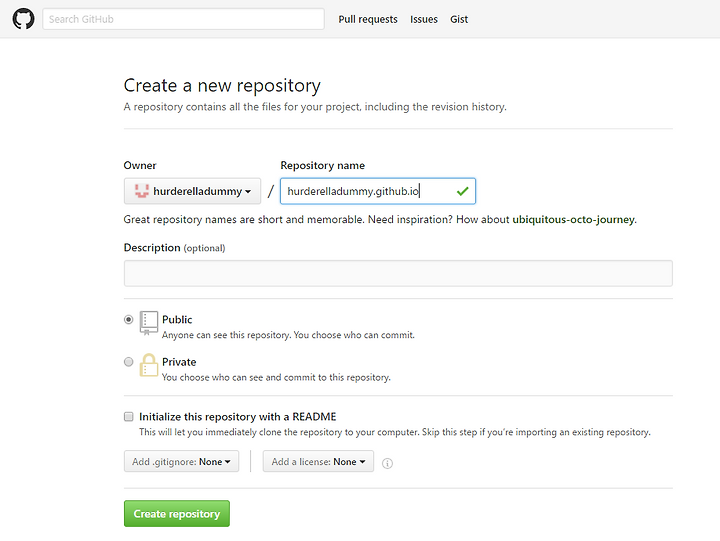Click the Public repository book icon
This screenshot has width=720, height=541.
[x=148, y=323]
